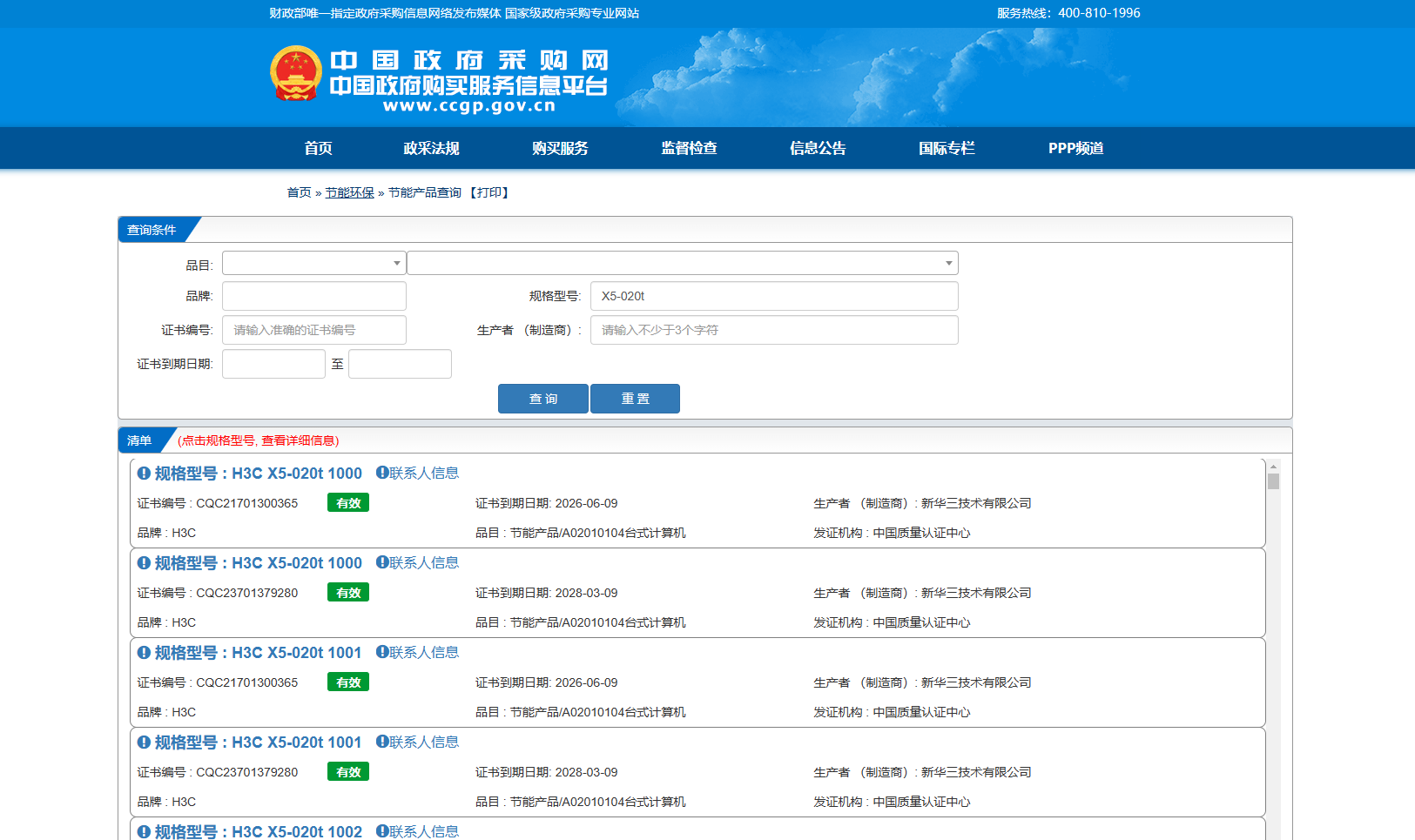Click contact info icon in CQC23701379280 X5-020t 1000 row
This screenshot has height=840, width=1415.
click(x=381, y=562)
